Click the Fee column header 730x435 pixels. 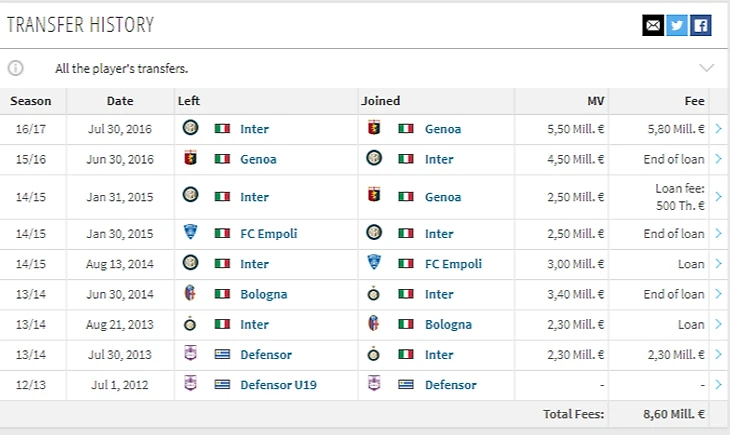[x=694, y=101]
